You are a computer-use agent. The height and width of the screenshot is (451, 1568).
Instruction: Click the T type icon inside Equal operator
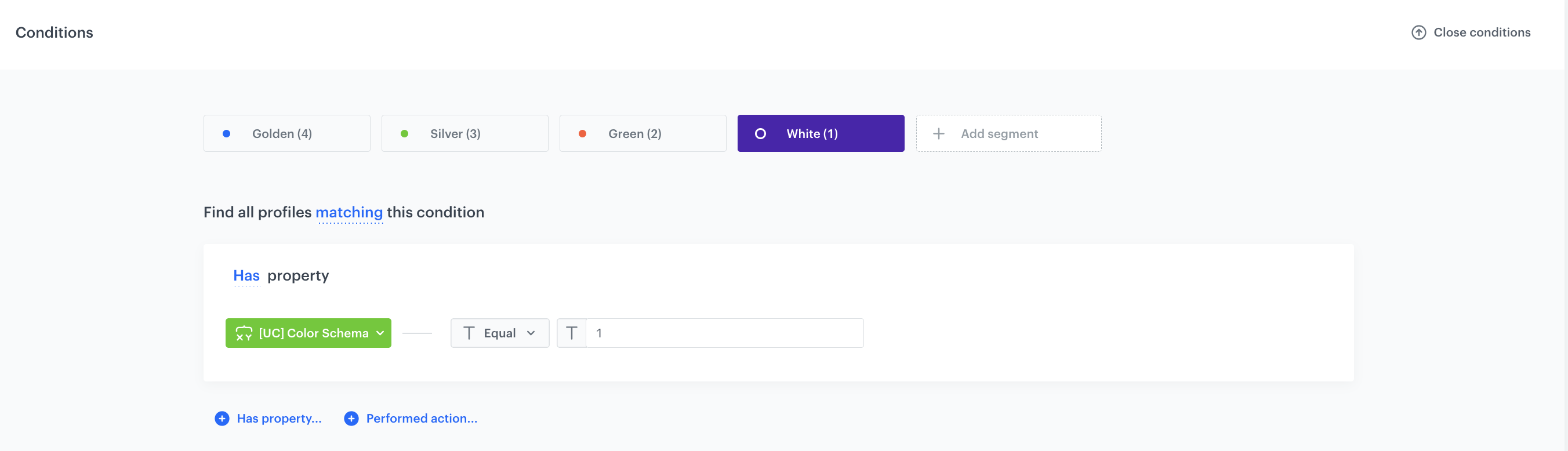pyautogui.click(x=469, y=333)
